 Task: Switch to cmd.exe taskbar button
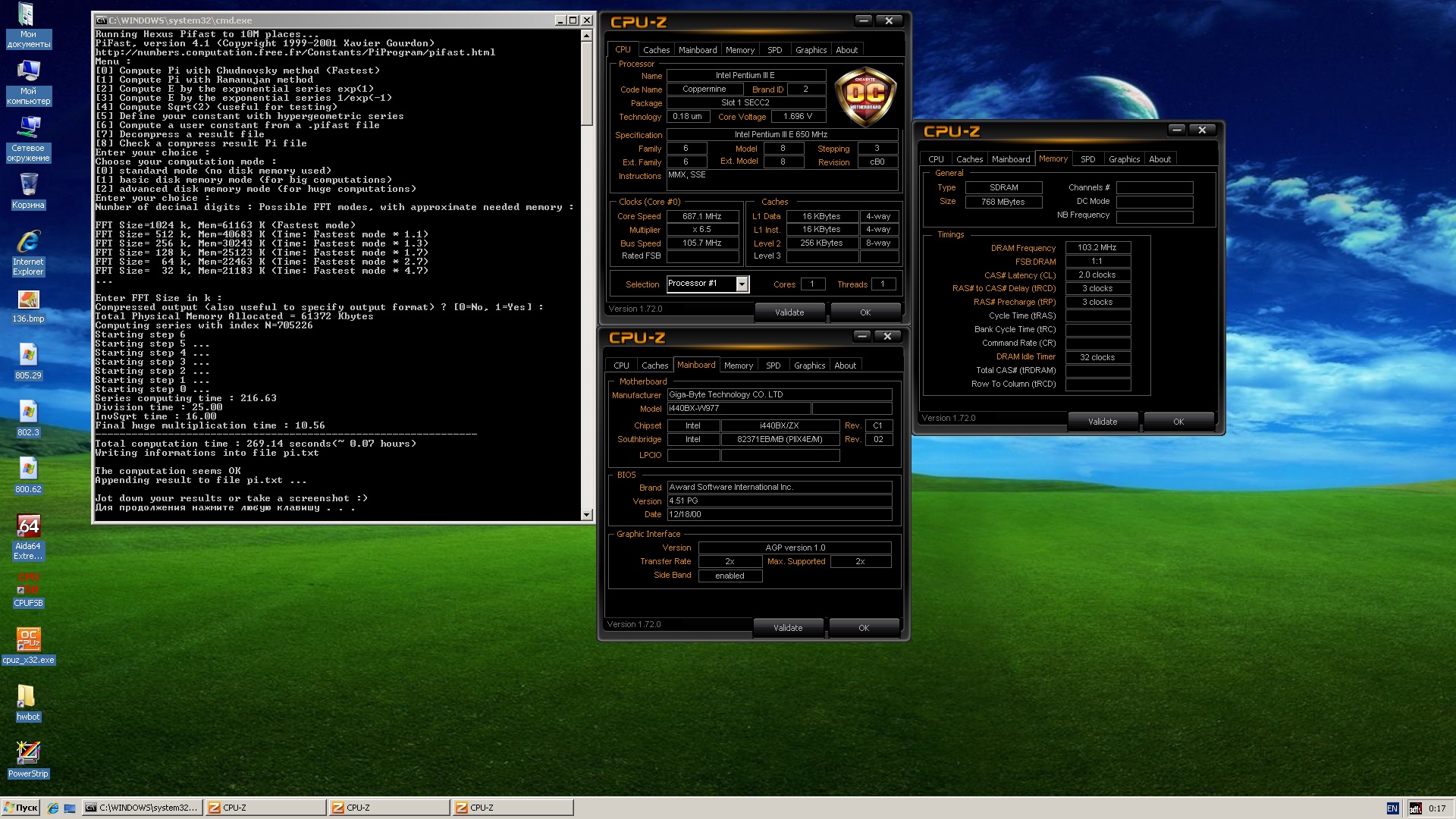click(x=142, y=808)
